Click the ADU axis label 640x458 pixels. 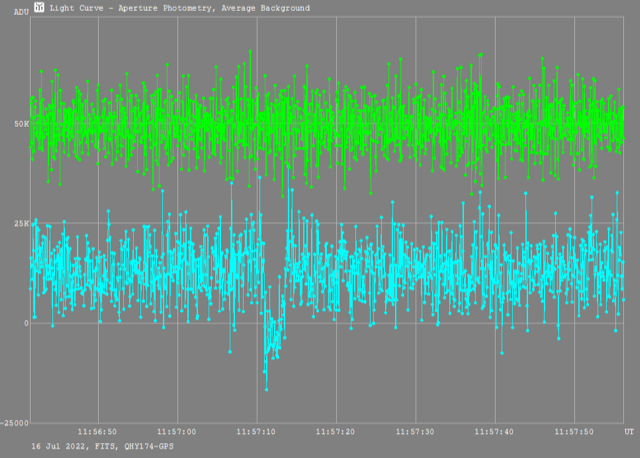[21, 12]
